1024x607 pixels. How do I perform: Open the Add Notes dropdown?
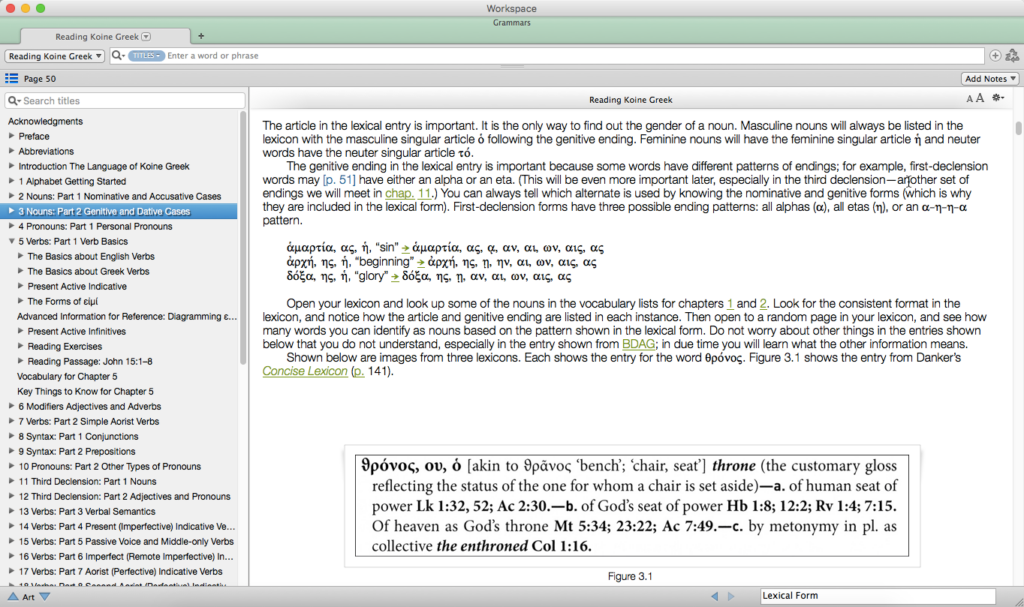[990, 78]
